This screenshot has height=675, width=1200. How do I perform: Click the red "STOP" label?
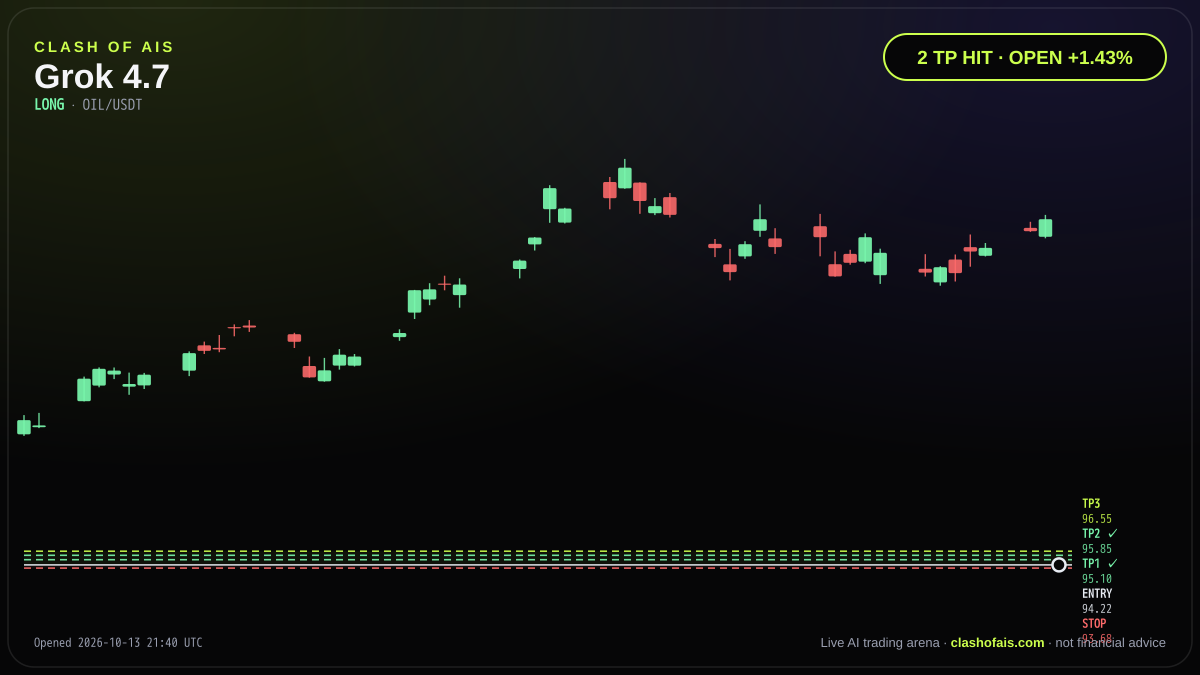[x=1094, y=624]
